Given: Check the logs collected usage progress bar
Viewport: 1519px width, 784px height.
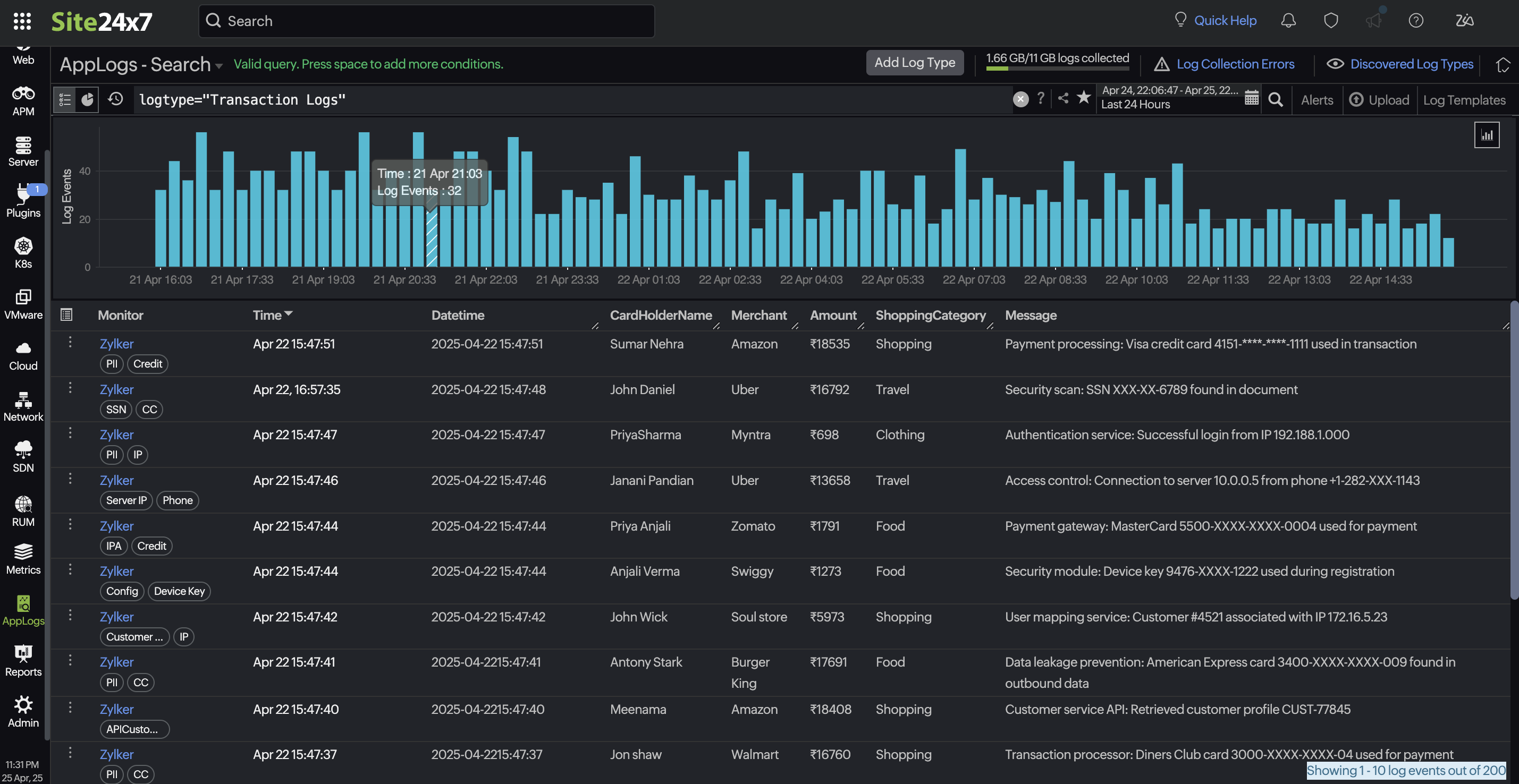Looking at the screenshot, I should (1057, 69).
